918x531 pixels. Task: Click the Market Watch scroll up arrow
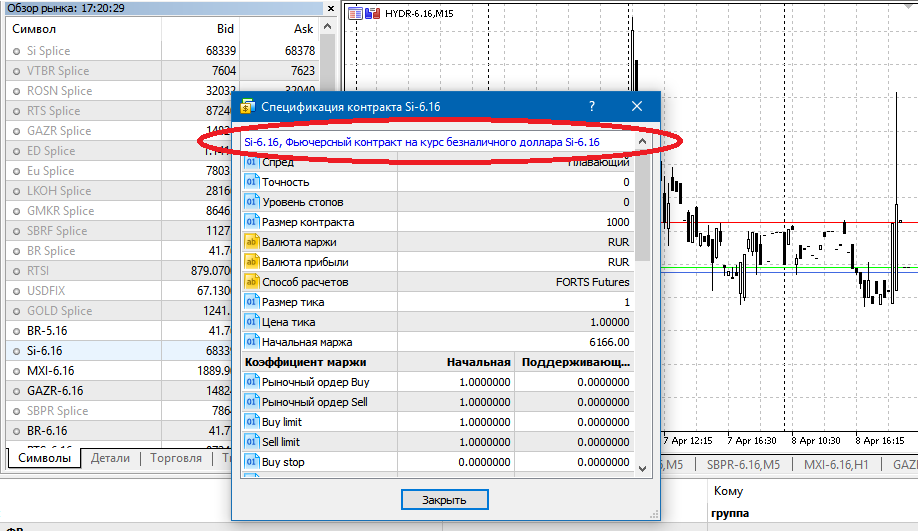pos(328,26)
